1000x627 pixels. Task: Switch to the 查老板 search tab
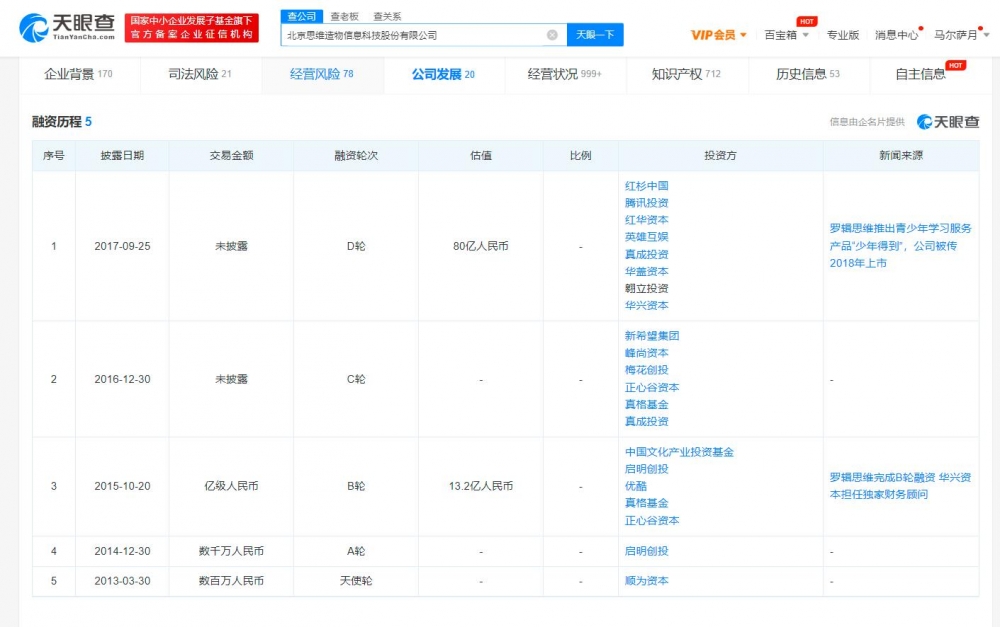pyautogui.click(x=344, y=17)
